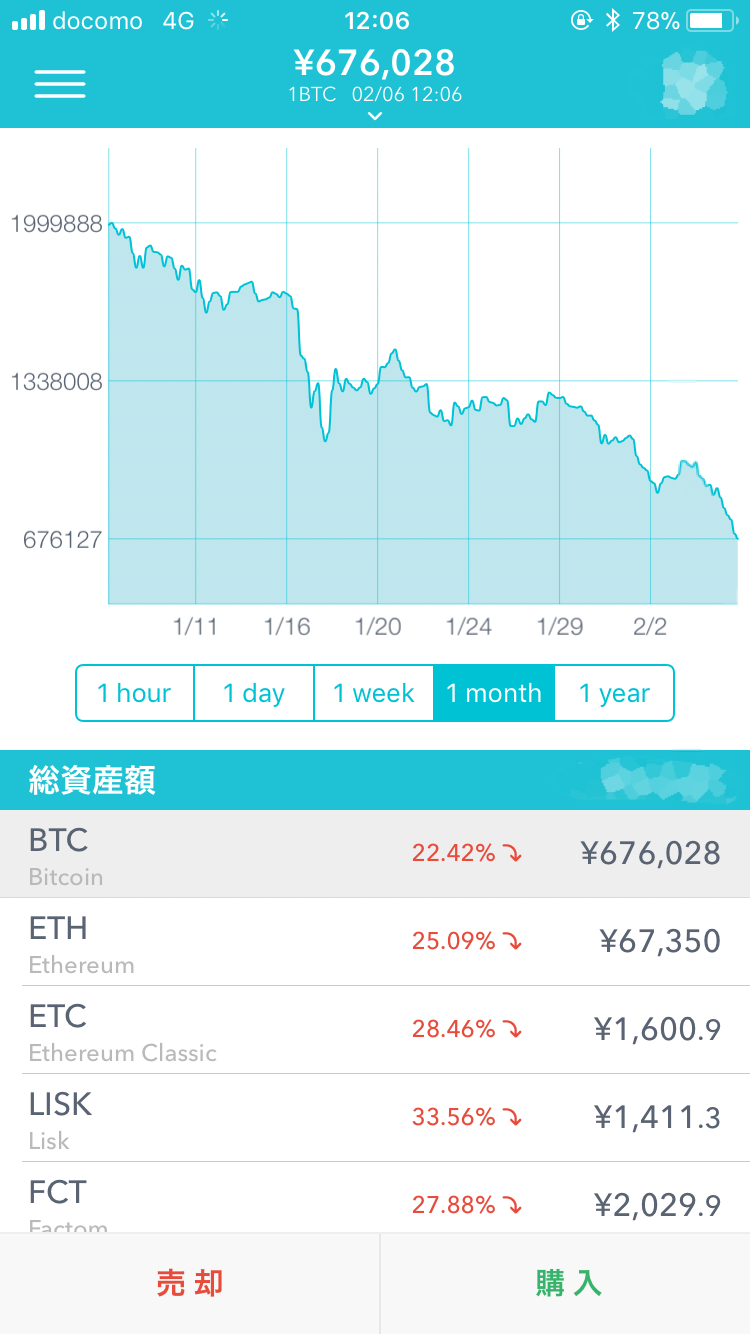Open the hamburger menu
This screenshot has height=1334, width=750.
(x=60, y=83)
